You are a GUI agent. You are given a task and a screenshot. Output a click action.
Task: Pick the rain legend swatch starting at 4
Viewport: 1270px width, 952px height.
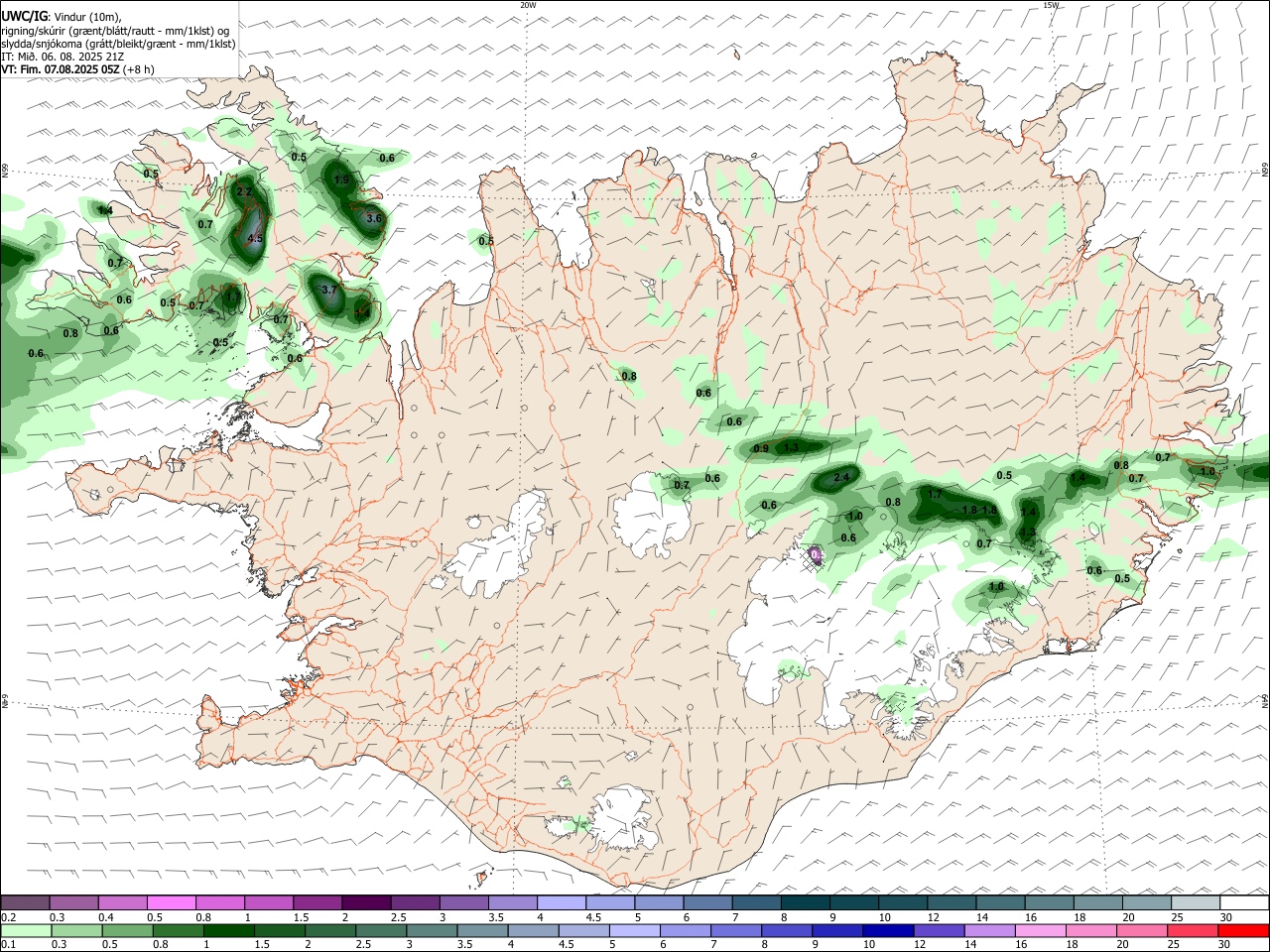(x=533, y=930)
